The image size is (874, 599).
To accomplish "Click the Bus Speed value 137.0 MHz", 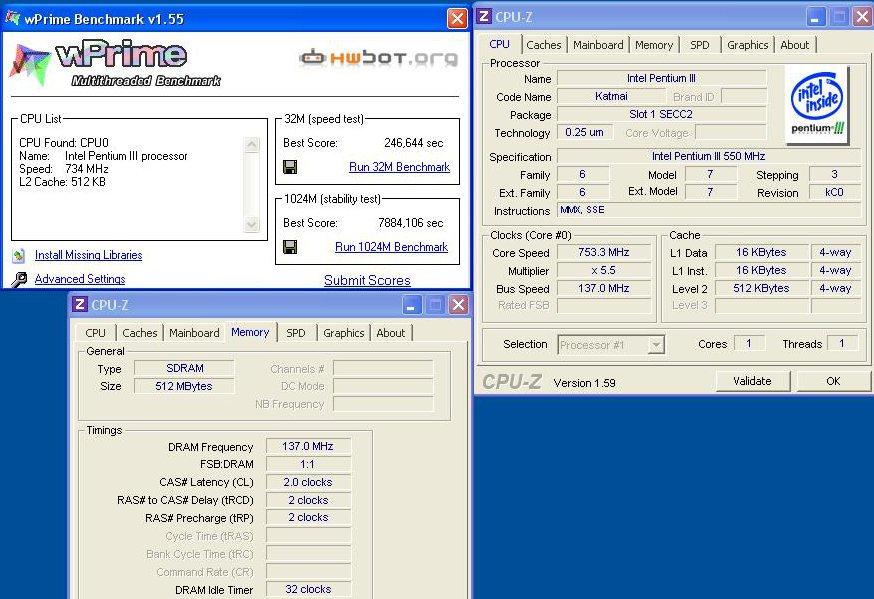I will point(604,288).
